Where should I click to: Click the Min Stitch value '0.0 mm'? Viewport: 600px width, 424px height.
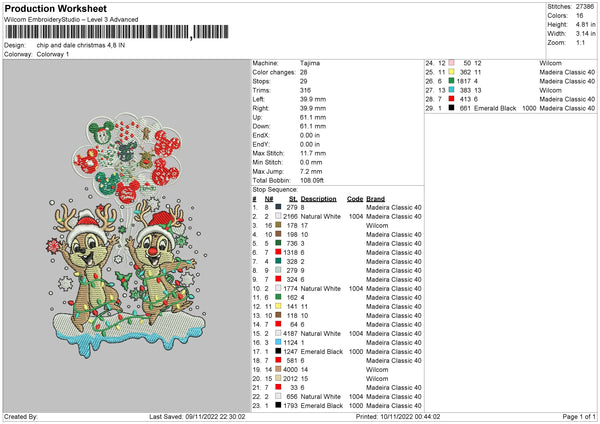[x=311, y=162]
